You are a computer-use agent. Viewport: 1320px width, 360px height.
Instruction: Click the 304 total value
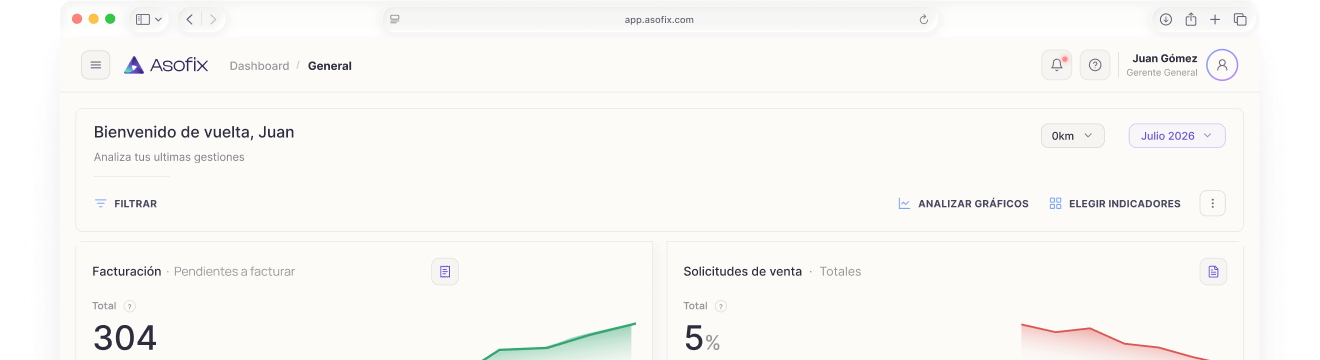point(125,338)
